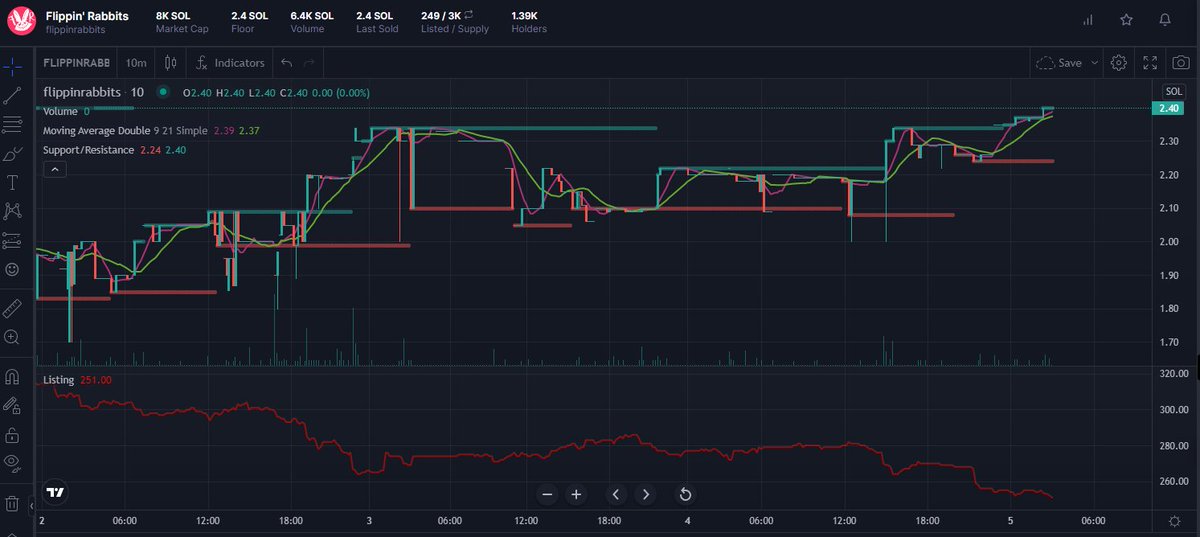This screenshot has width=1200, height=537.
Task: Select the brush drawing tool
Action: 12,154
